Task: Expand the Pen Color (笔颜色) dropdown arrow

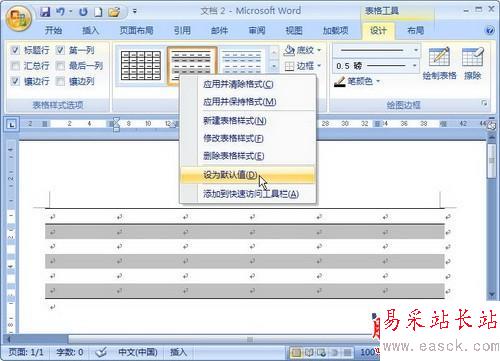Action: [378, 81]
